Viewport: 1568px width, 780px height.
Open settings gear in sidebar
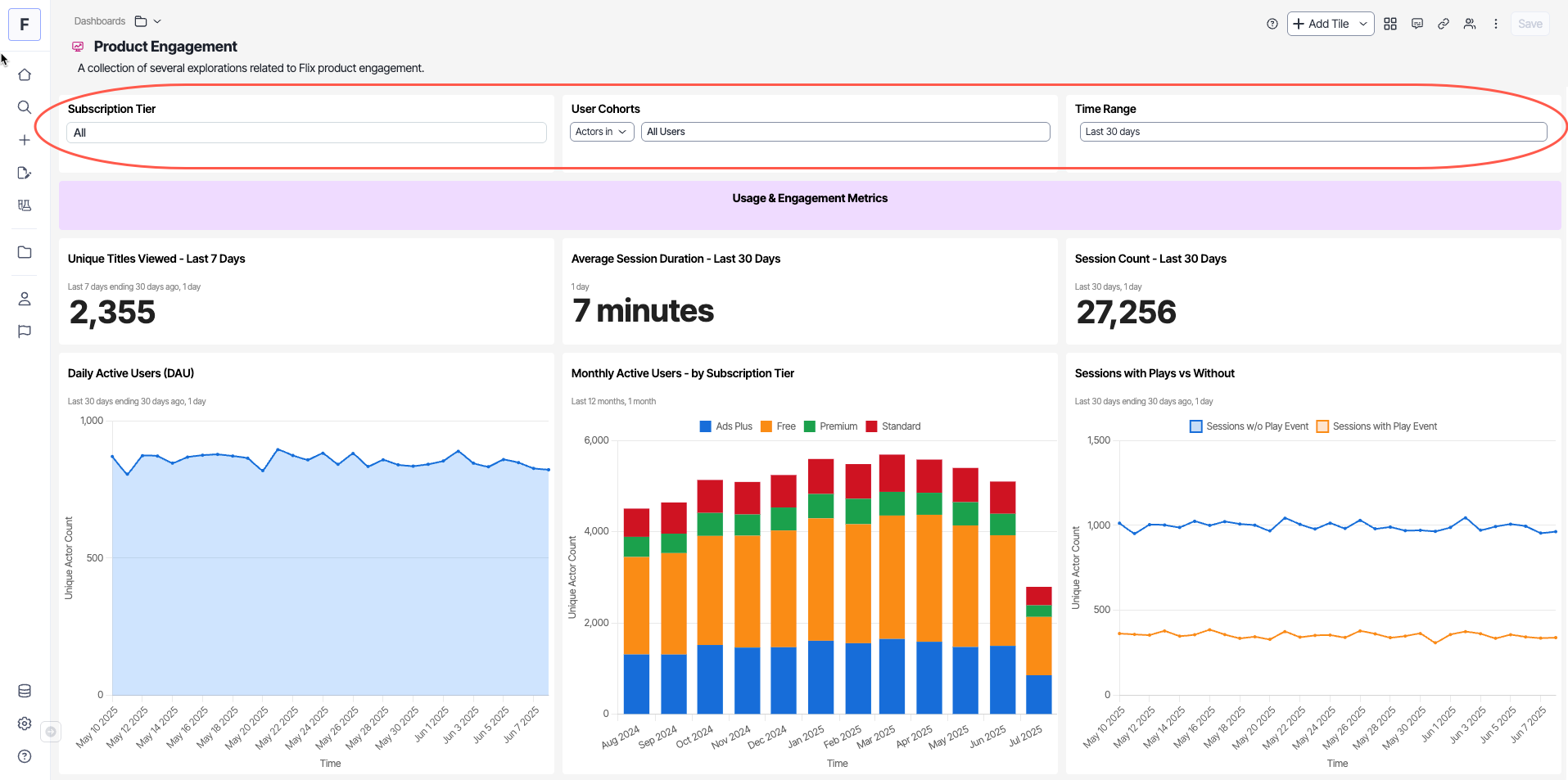pyautogui.click(x=25, y=724)
